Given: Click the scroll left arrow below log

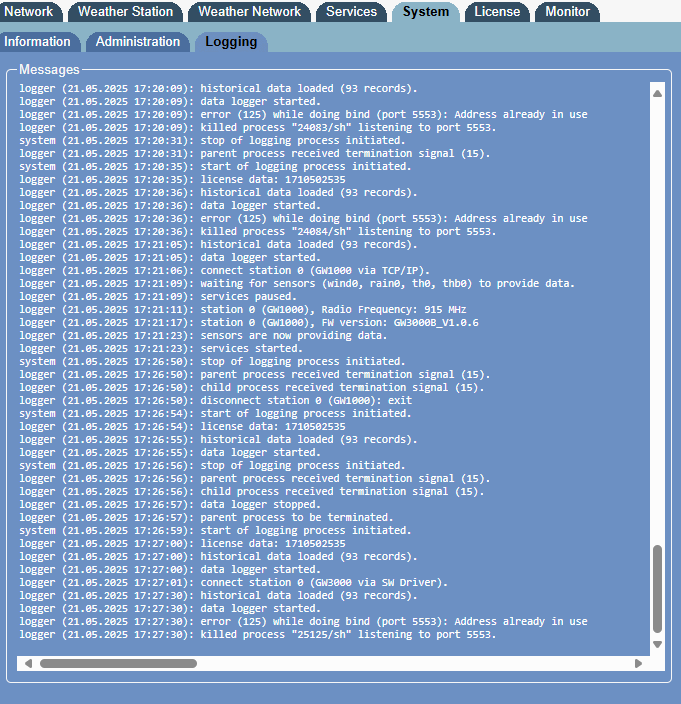Looking at the screenshot, I should [x=28, y=663].
